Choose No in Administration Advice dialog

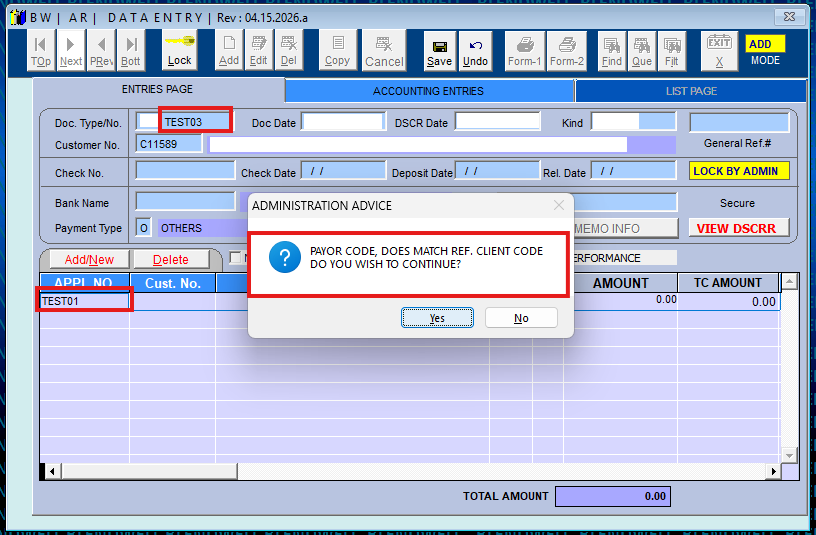pyautogui.click(x=521, y=318)
